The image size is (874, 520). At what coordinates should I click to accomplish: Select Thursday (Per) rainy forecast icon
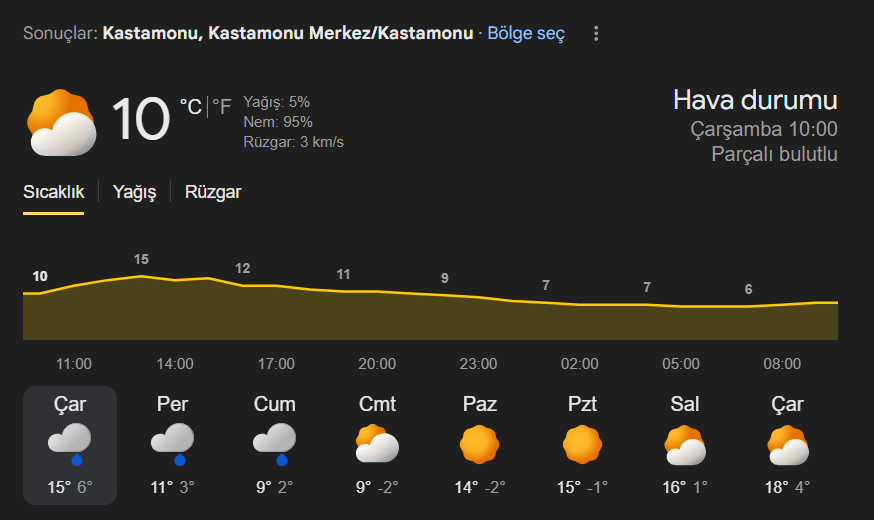(174, 444)
